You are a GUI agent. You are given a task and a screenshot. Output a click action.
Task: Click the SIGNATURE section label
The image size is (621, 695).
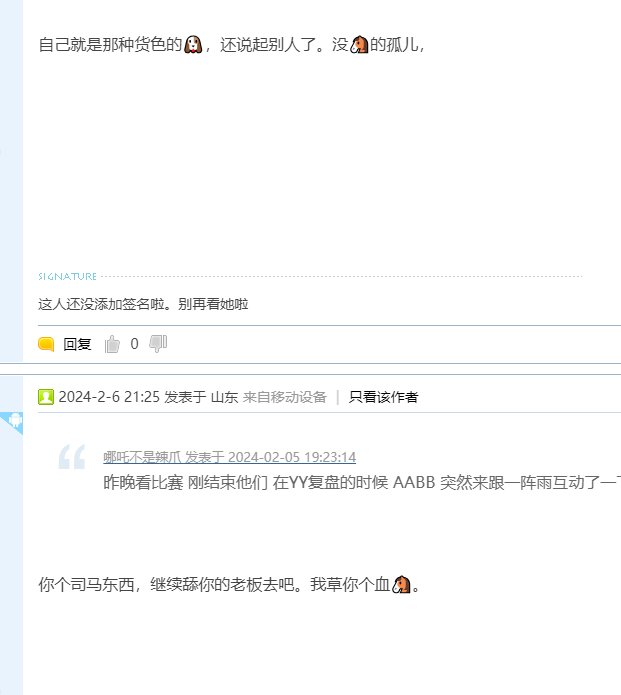click(67, 277)
